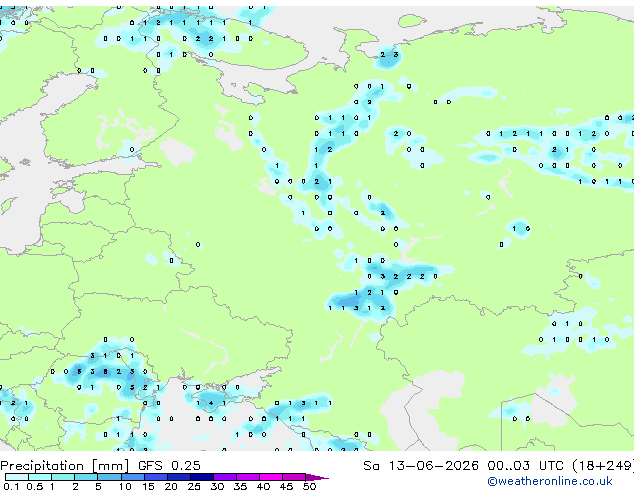Select the 2–5 mm legend color swatch
Viewport: 634px width, 490px height.
pyautogui.click(x=86, y=477)
